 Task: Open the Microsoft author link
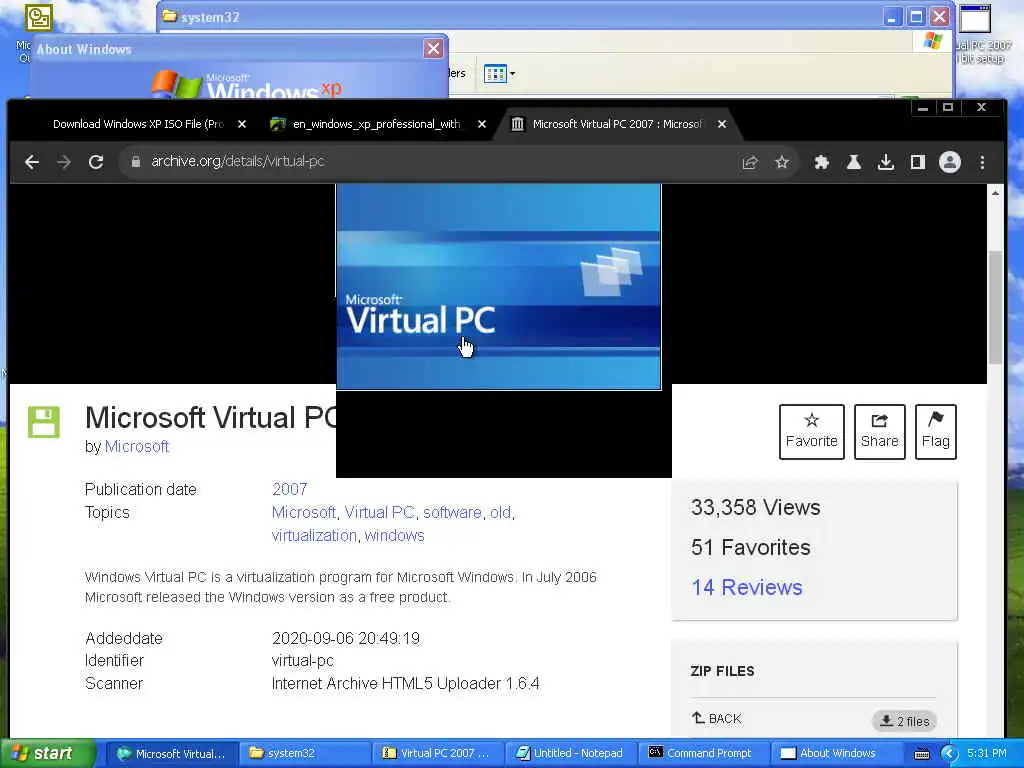tap(136, 447)
